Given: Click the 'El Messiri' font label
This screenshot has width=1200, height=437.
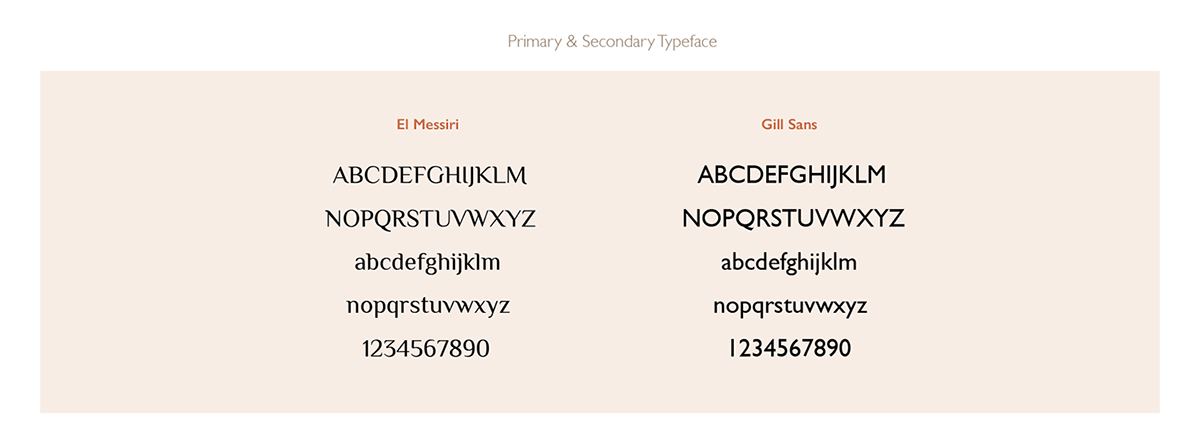Looking at the screenshot, I should (x=428, y=125).
